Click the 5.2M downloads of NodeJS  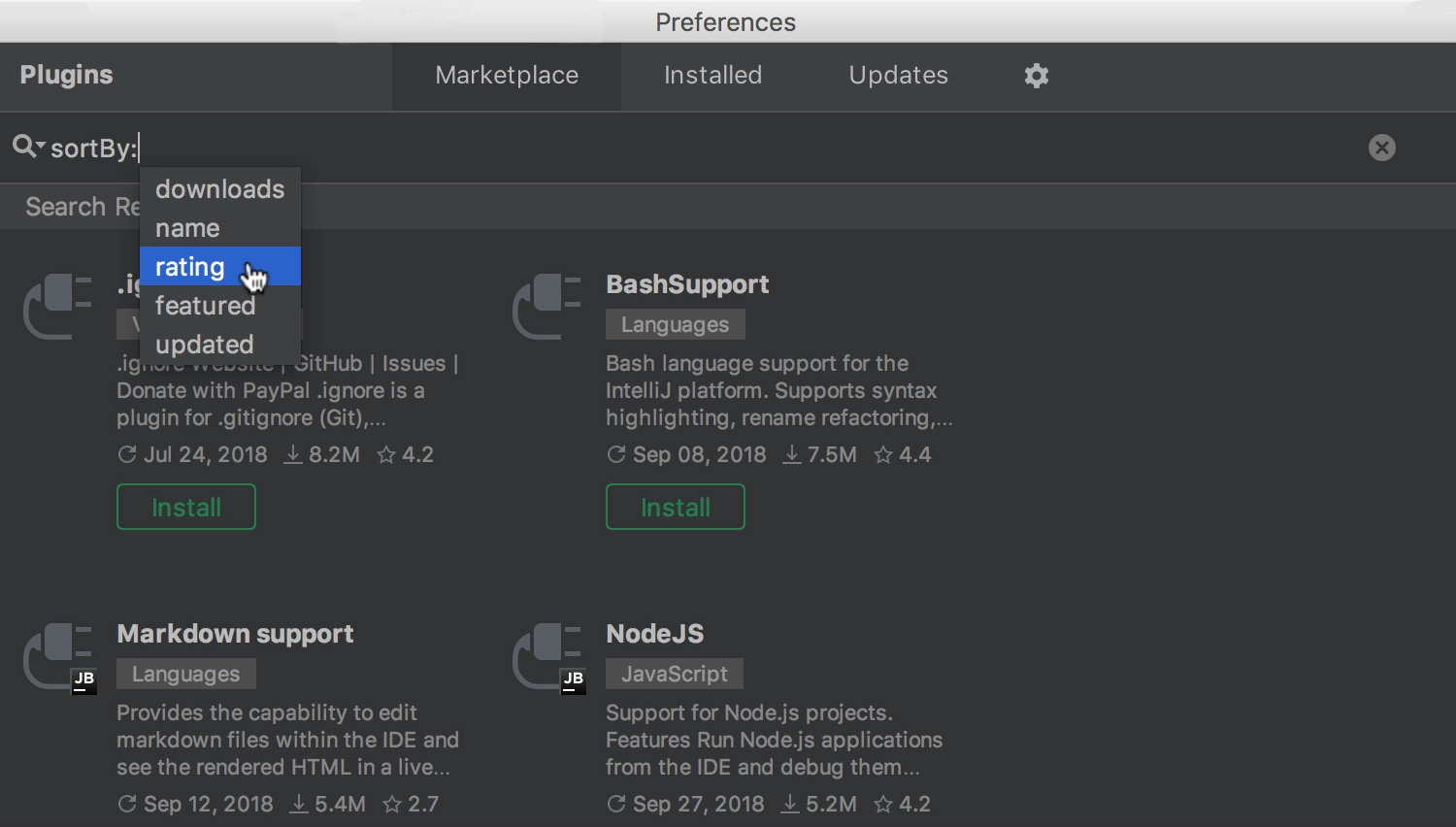[x=819, y=804]
